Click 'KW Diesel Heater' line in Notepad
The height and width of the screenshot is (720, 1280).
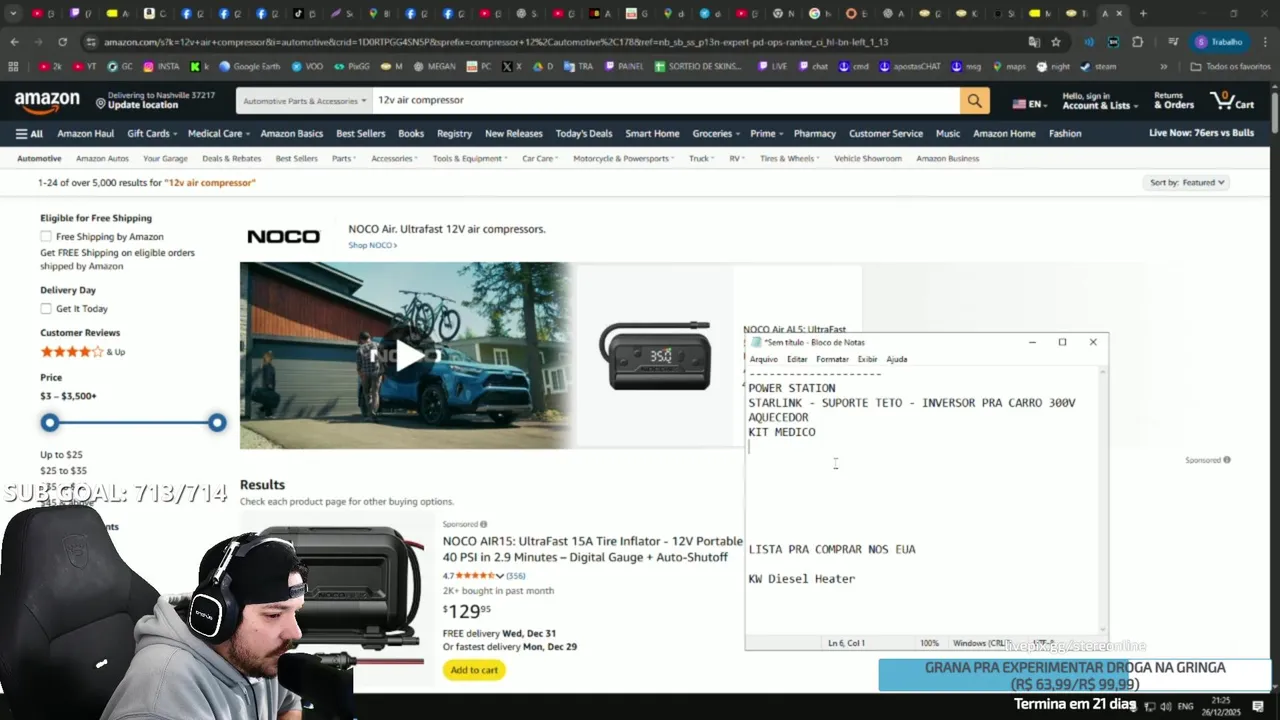802,579
